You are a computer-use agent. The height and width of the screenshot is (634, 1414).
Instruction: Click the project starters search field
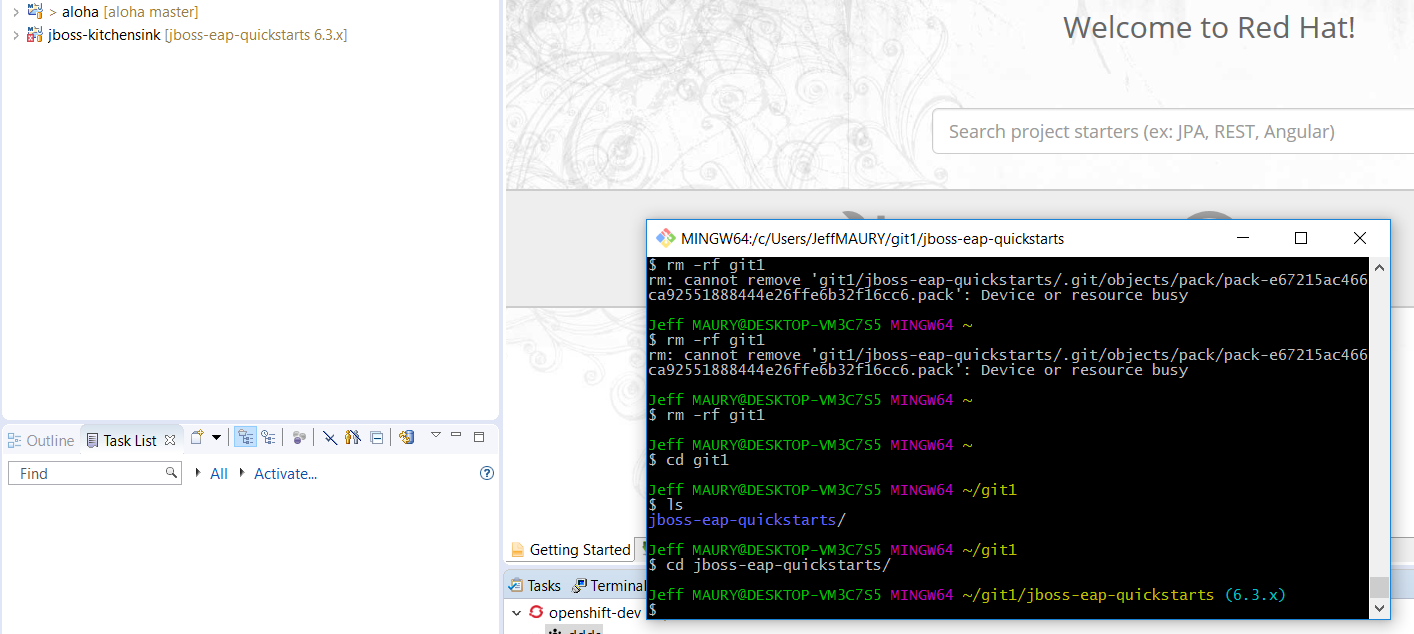click(x=1173, y=132)
